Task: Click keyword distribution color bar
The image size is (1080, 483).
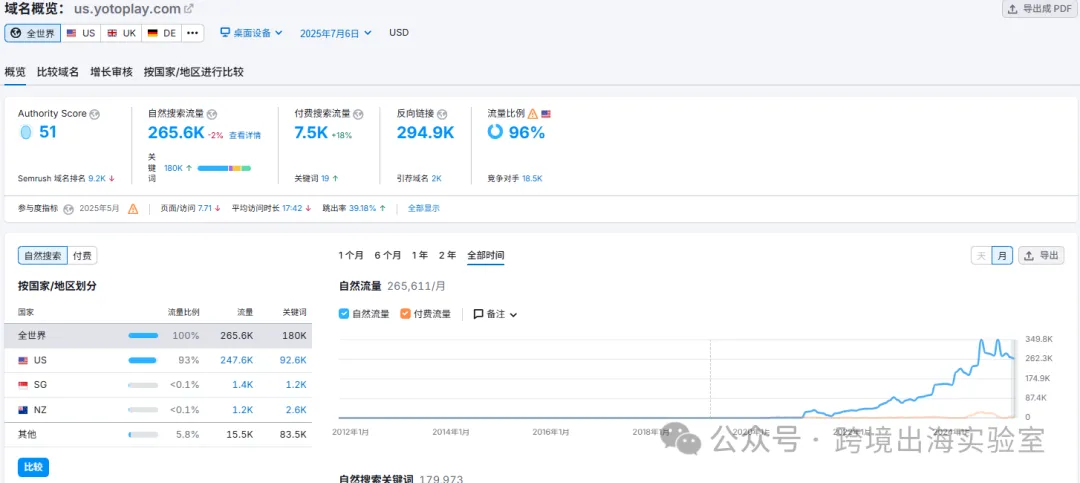Action: [224, 168]
